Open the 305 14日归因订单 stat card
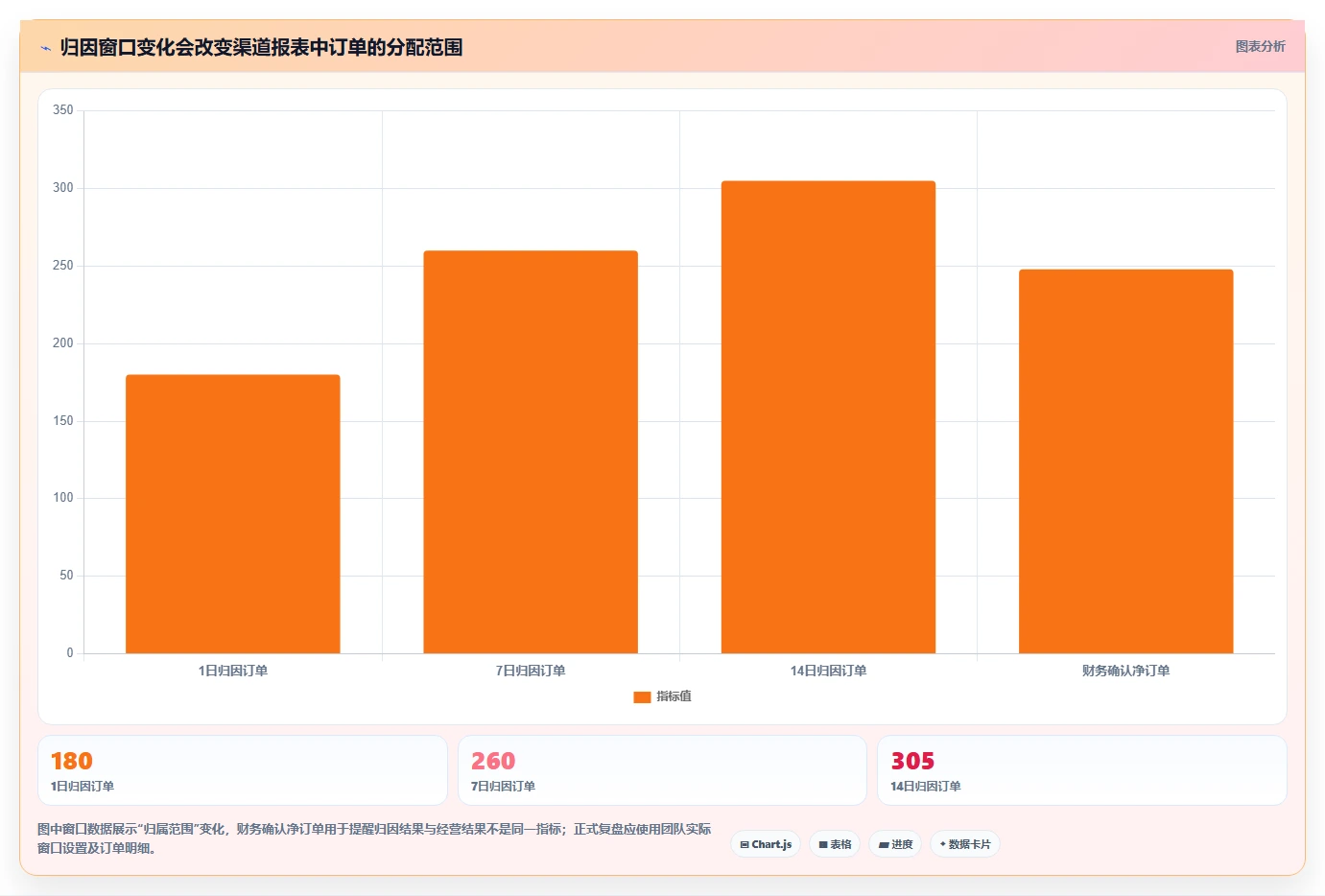The image size is (1325, 896). (x=1082, y=770)
